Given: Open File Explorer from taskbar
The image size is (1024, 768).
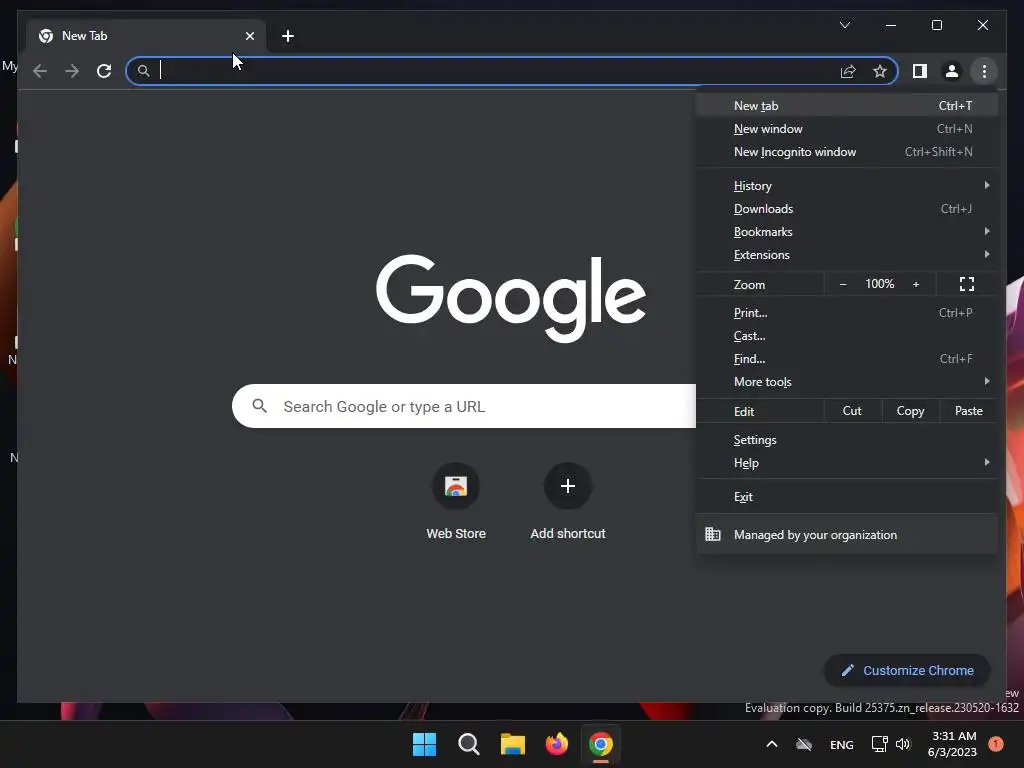Looking at the screenshot, I should point(513,744).
